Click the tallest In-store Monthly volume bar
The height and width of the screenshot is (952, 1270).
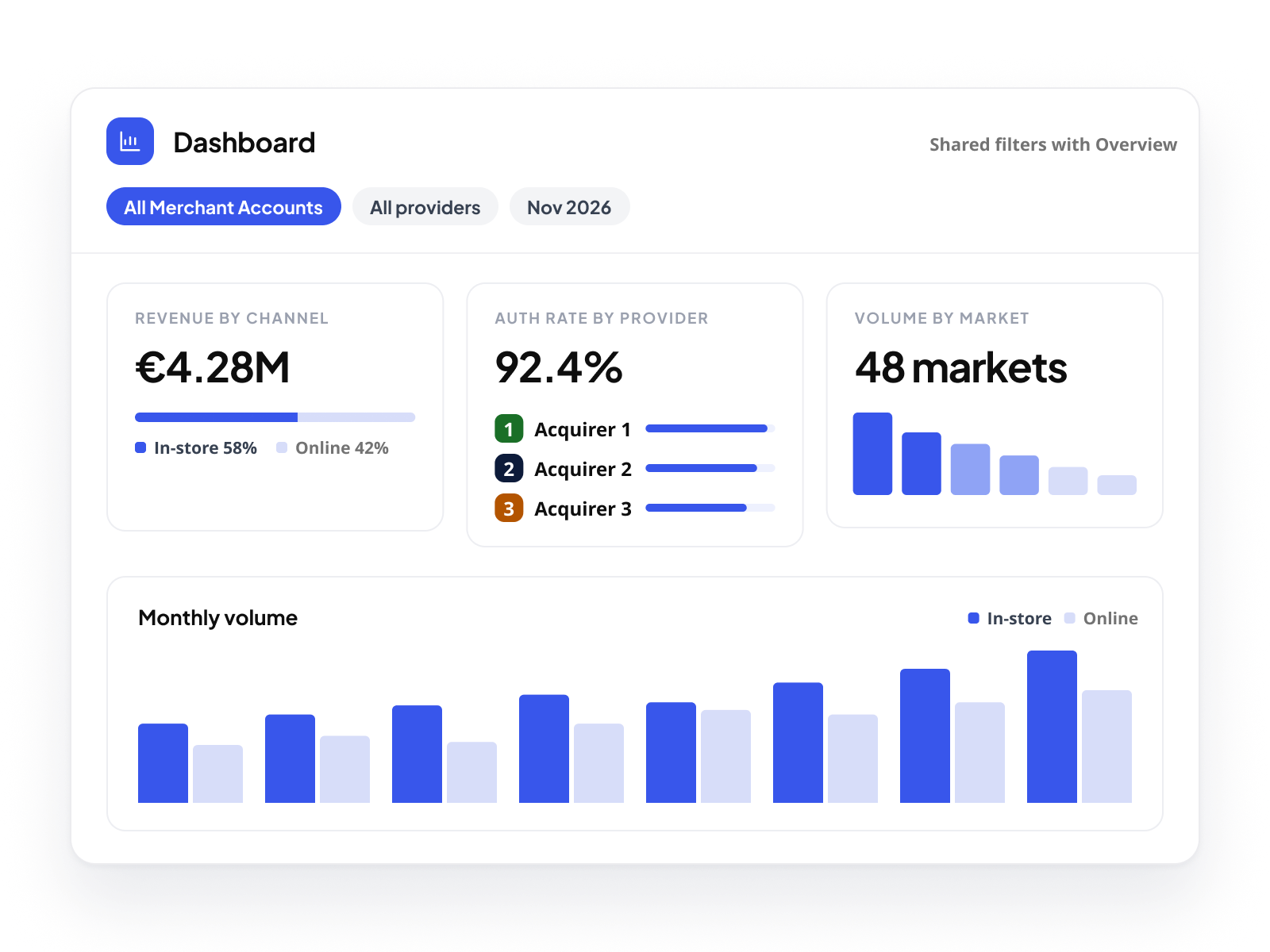click(1052, 727)
